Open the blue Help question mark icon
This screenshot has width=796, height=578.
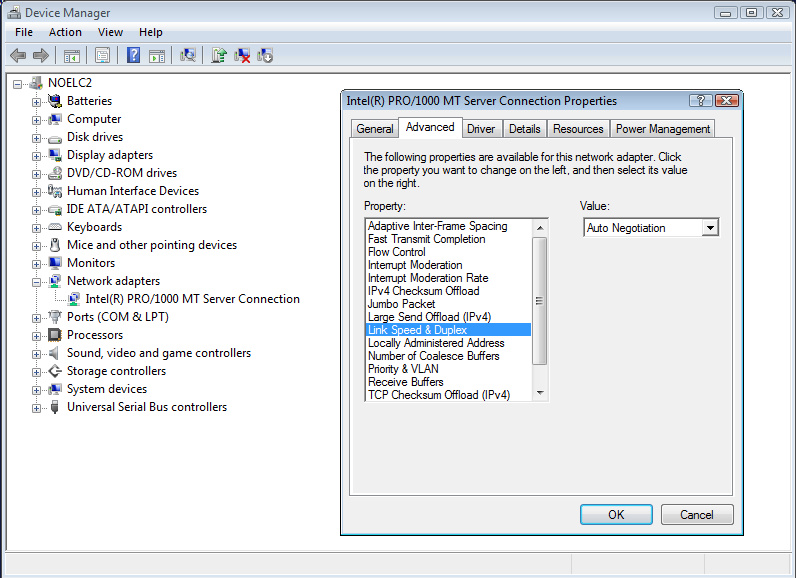[x=133, y=55]
